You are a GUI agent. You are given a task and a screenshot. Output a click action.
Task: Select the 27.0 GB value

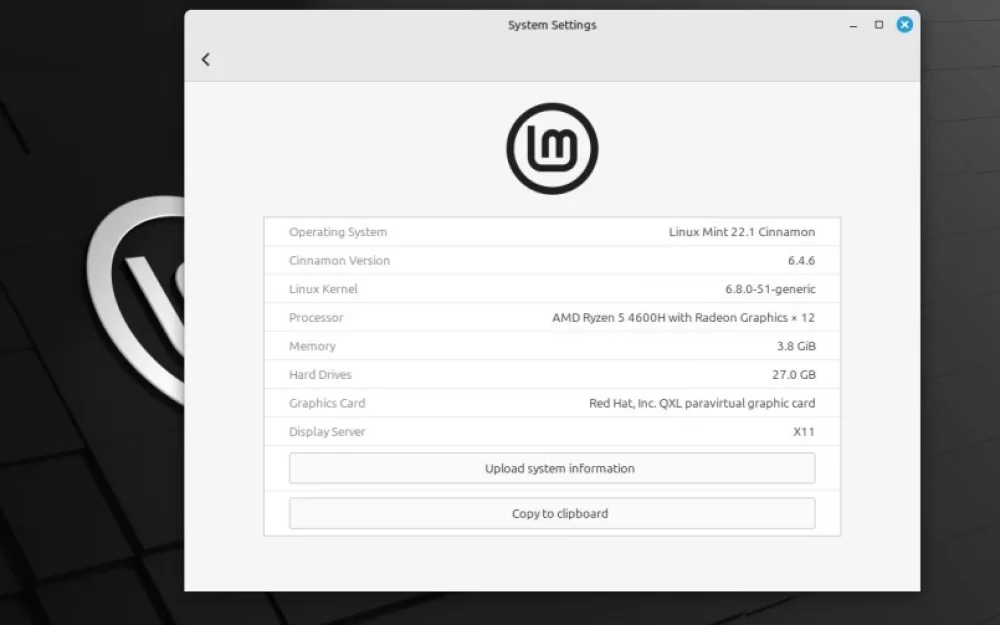point(794,374)
